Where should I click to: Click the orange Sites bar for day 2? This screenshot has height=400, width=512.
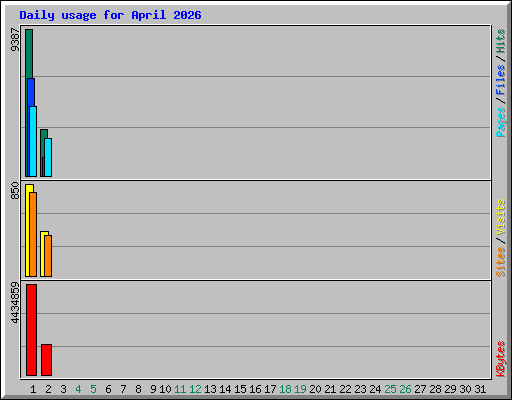tap(48, 256)
